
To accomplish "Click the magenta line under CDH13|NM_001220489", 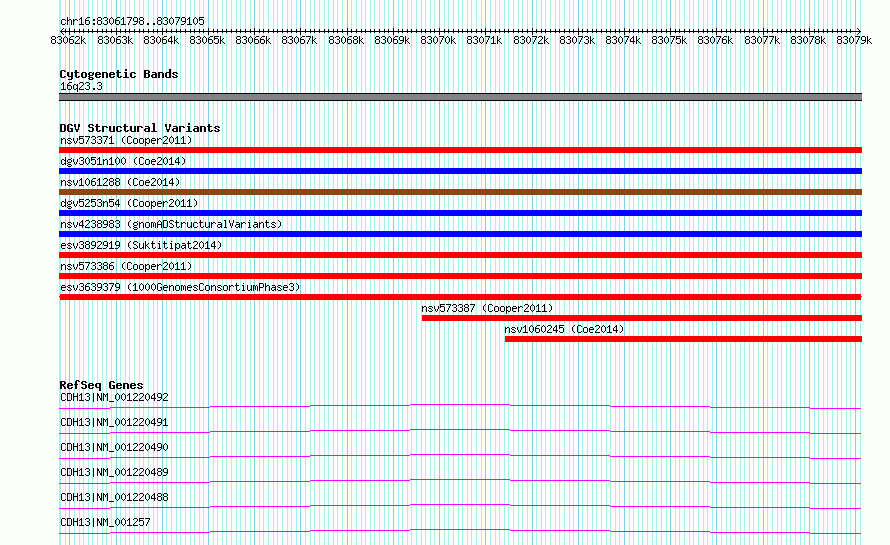I will 460,481.
